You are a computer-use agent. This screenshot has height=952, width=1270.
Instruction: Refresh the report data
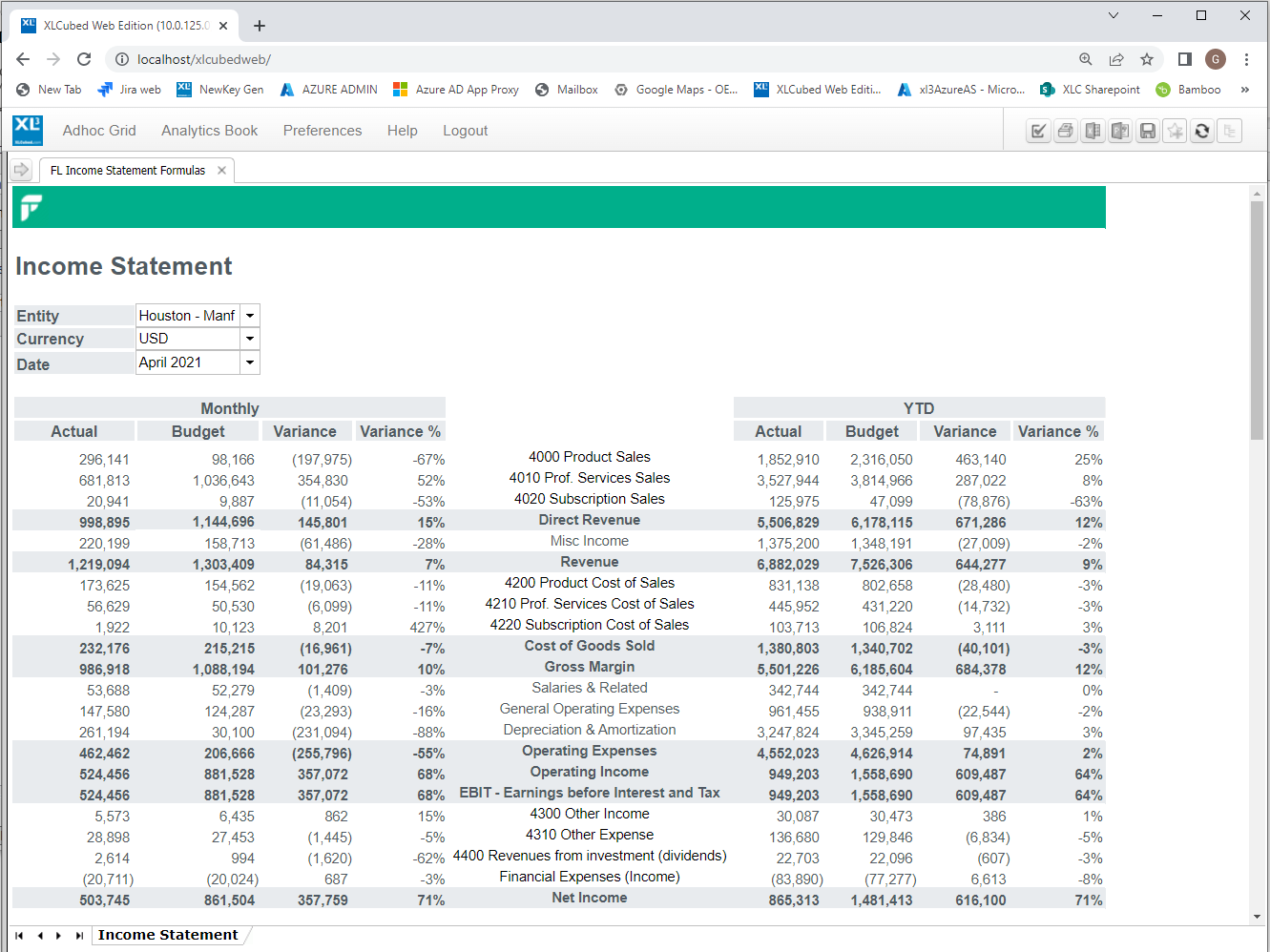click(x=1202, y=131)
